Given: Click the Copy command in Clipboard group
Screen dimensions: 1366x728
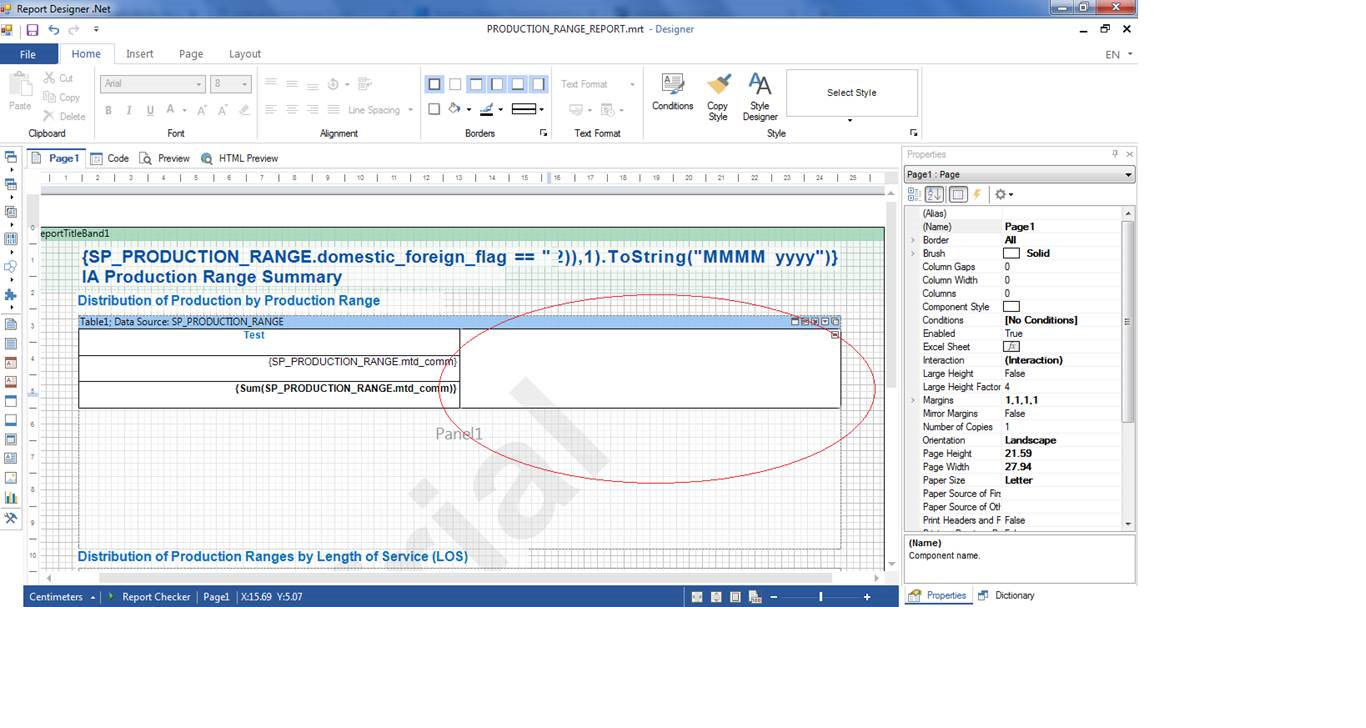Looking at the screenshot, I should (62, 97).
